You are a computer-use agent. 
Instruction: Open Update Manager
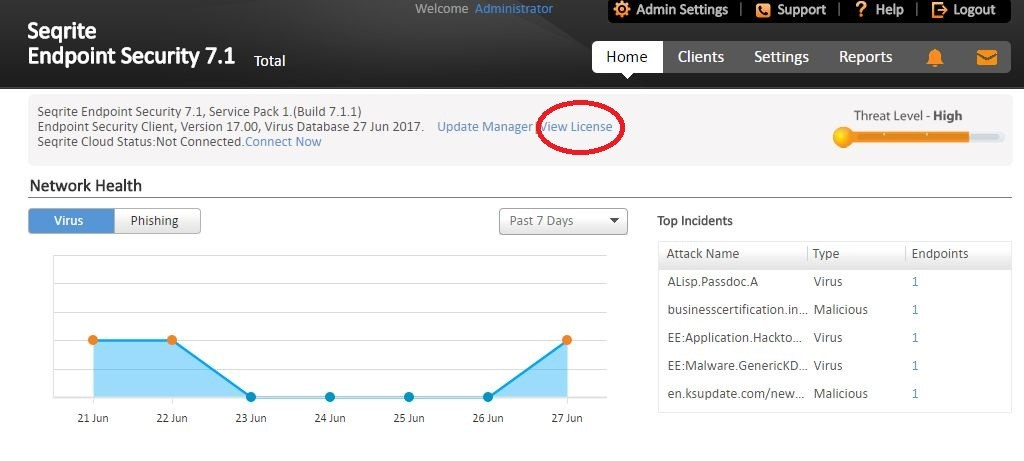click(x=485, y=127)
